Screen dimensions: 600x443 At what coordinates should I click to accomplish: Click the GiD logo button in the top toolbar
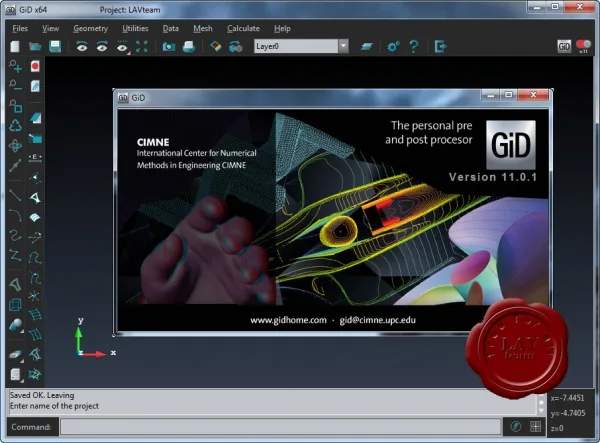(564, 46)
